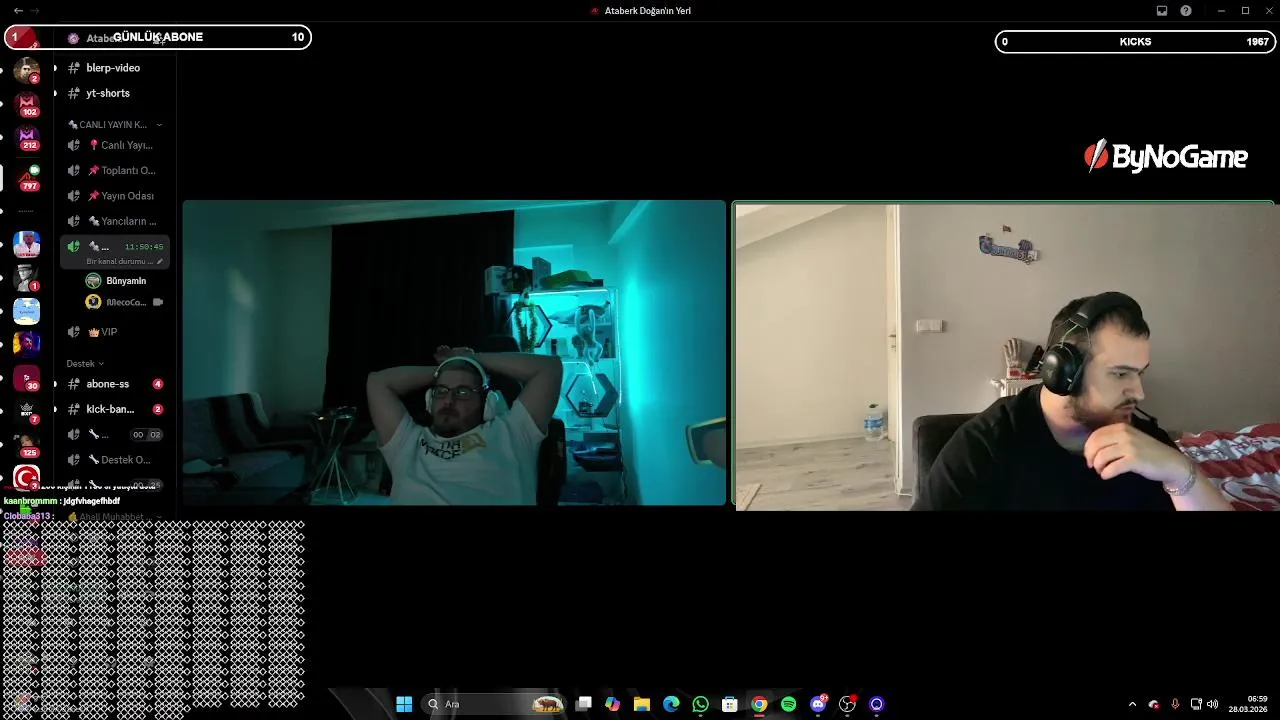
Task: Select user Bünyamin in voice channel
Action: tap(125, 281)
